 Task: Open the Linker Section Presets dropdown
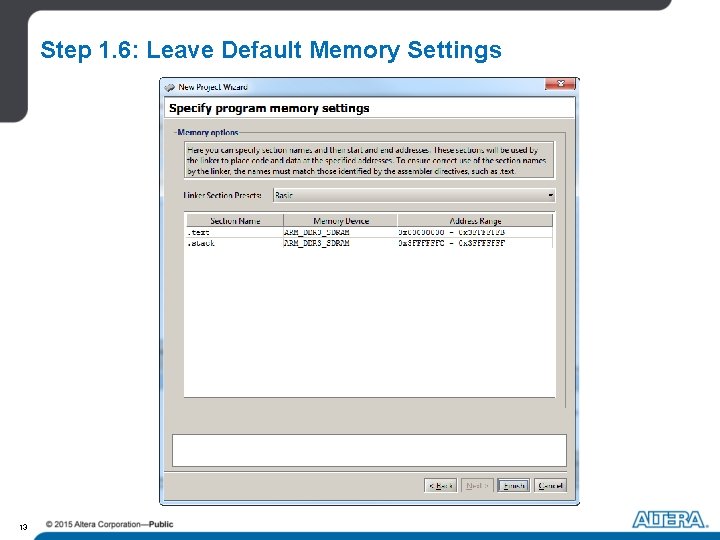(414, 195)
